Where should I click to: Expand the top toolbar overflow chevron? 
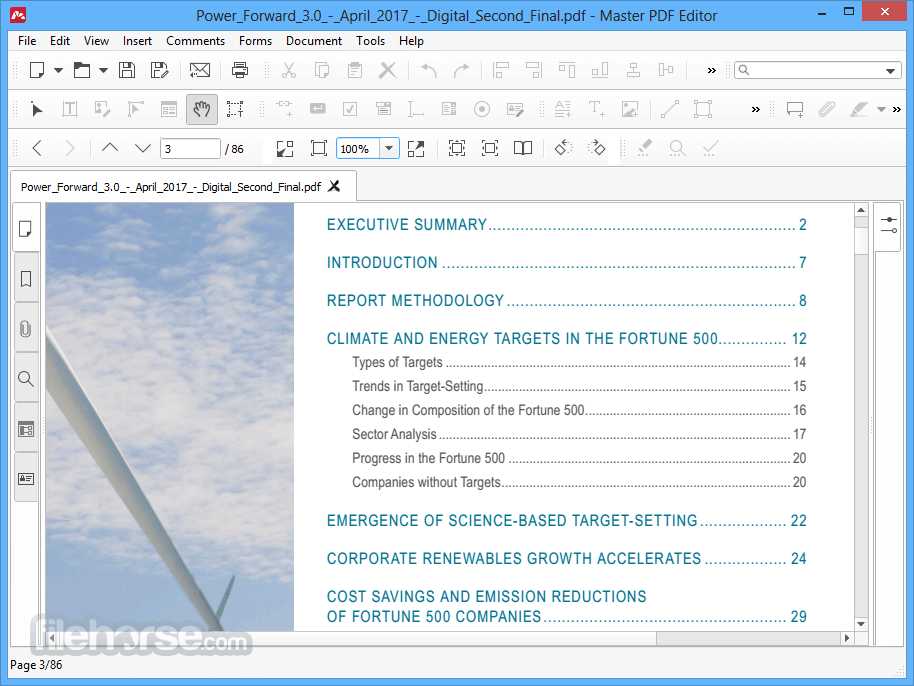[x=711, y=71]
